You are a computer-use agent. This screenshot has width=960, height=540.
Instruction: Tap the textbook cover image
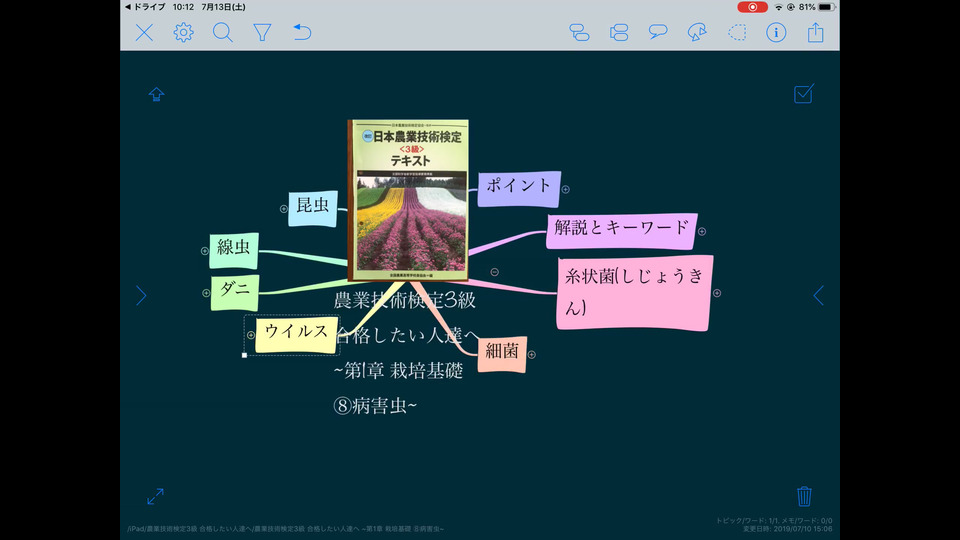click(x=408, y=200)
